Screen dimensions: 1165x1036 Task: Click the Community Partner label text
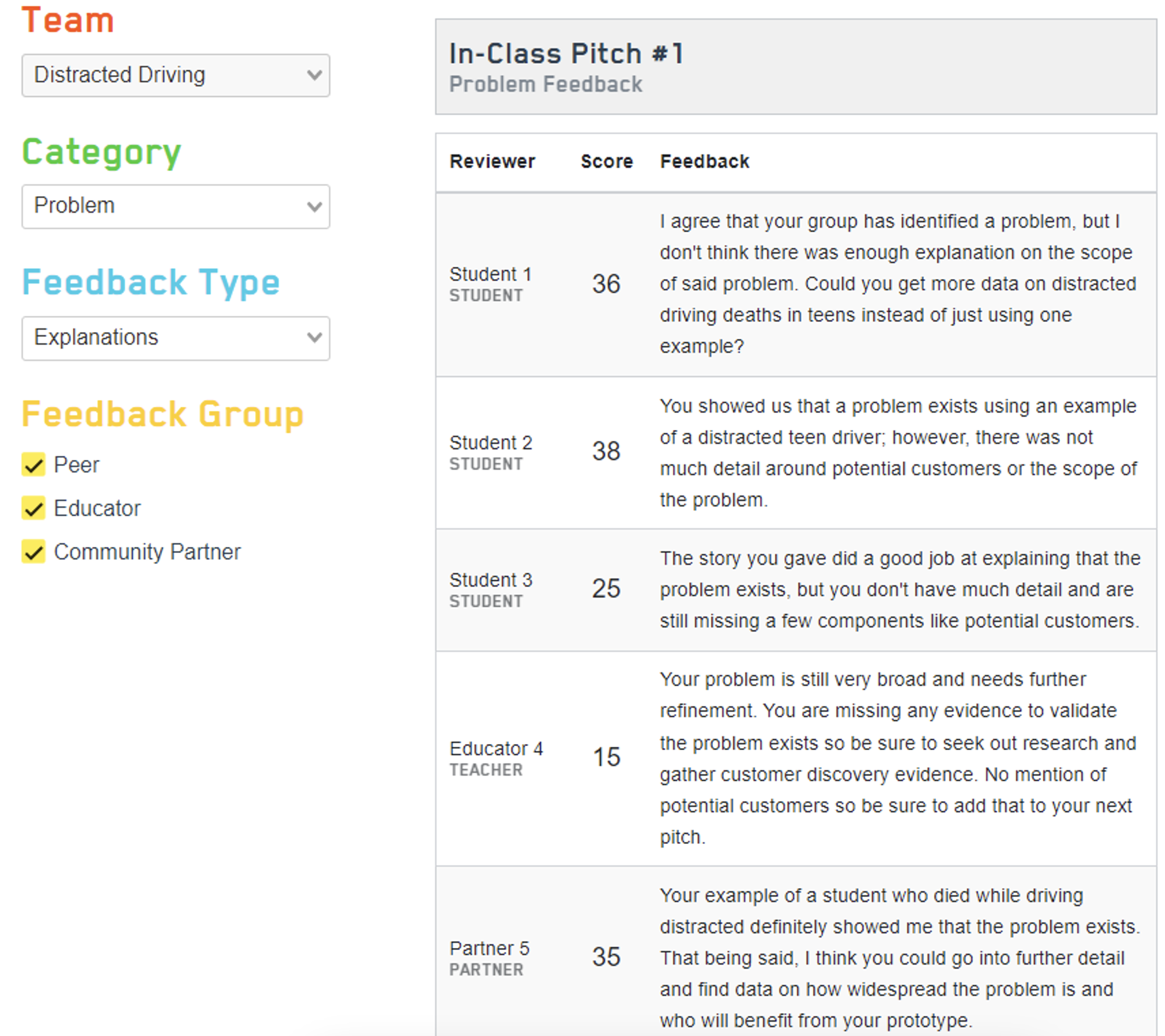pos(147,552)
